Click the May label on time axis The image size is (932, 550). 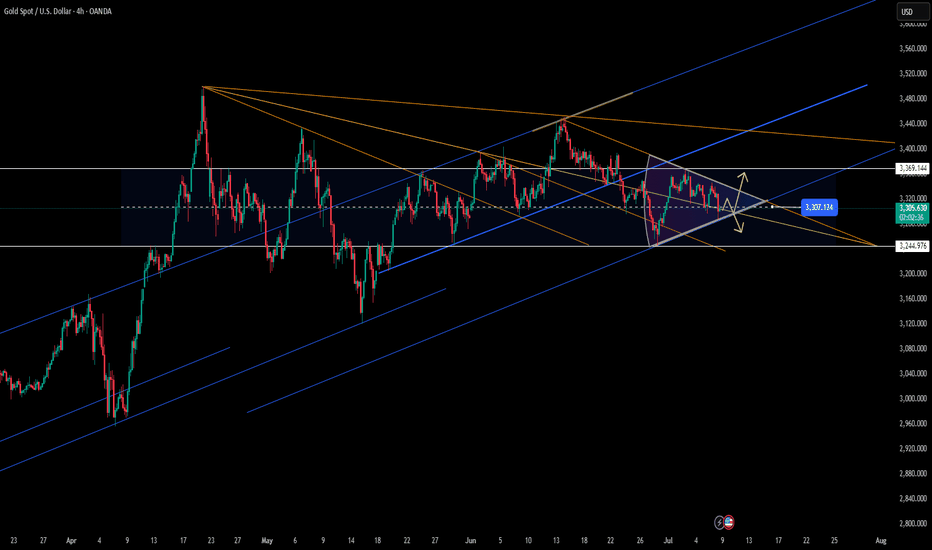267,540
